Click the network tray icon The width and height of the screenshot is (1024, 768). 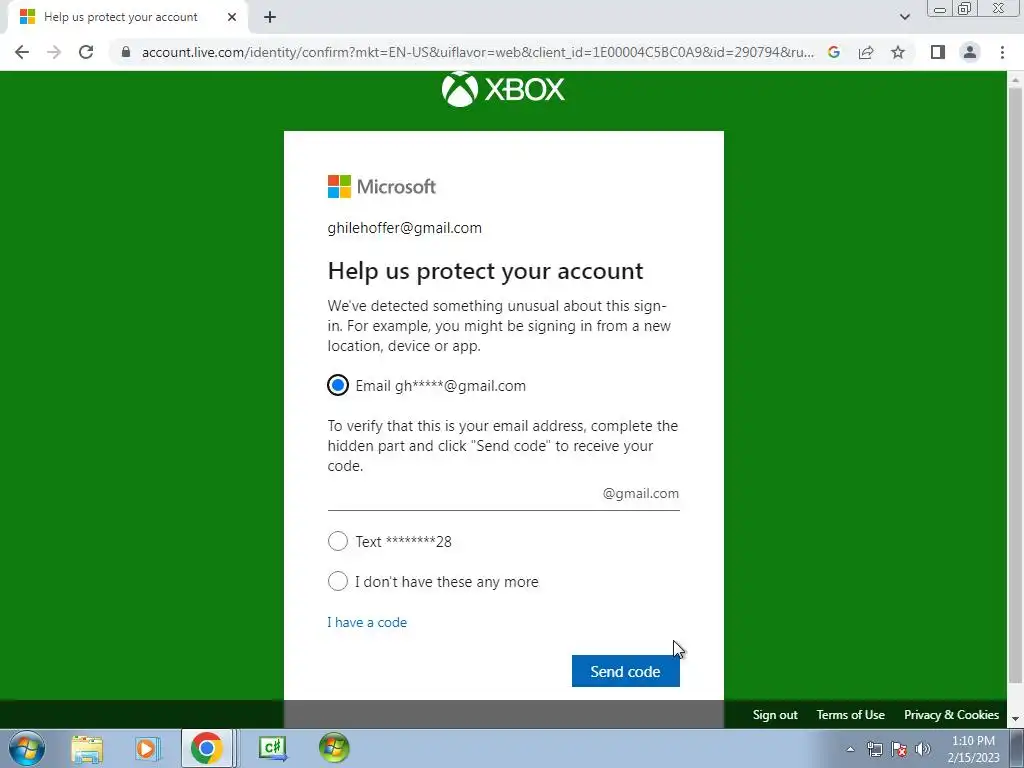874,749
